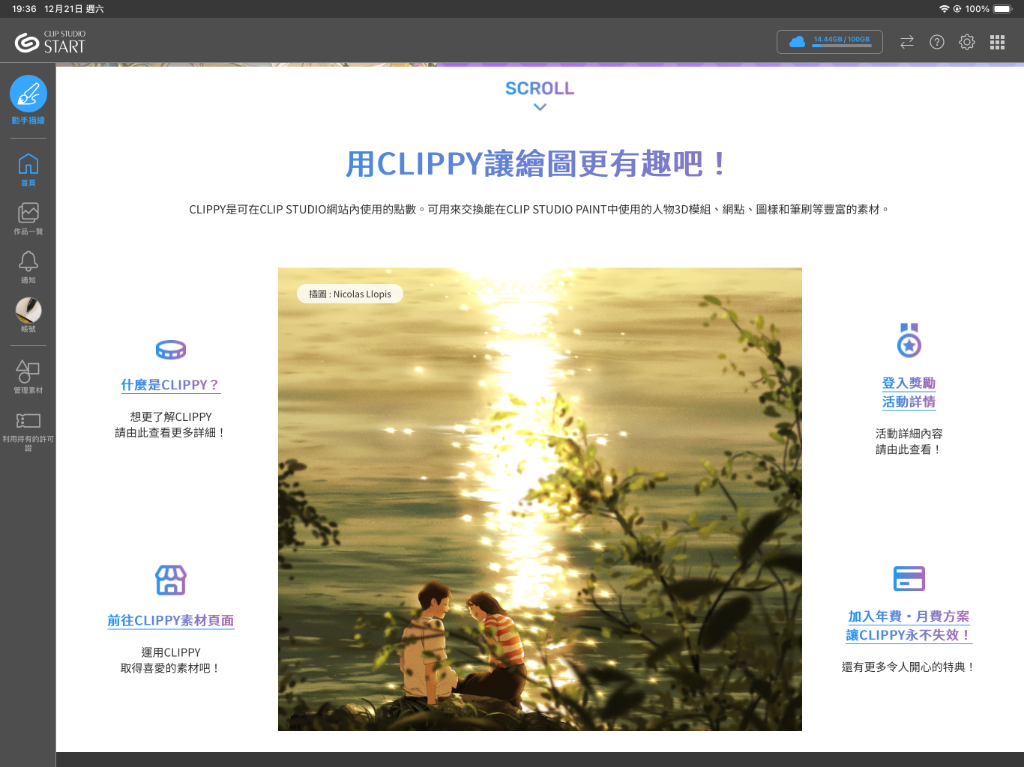Click the text 取得喜愛的素材吧！

coord(170,668)
